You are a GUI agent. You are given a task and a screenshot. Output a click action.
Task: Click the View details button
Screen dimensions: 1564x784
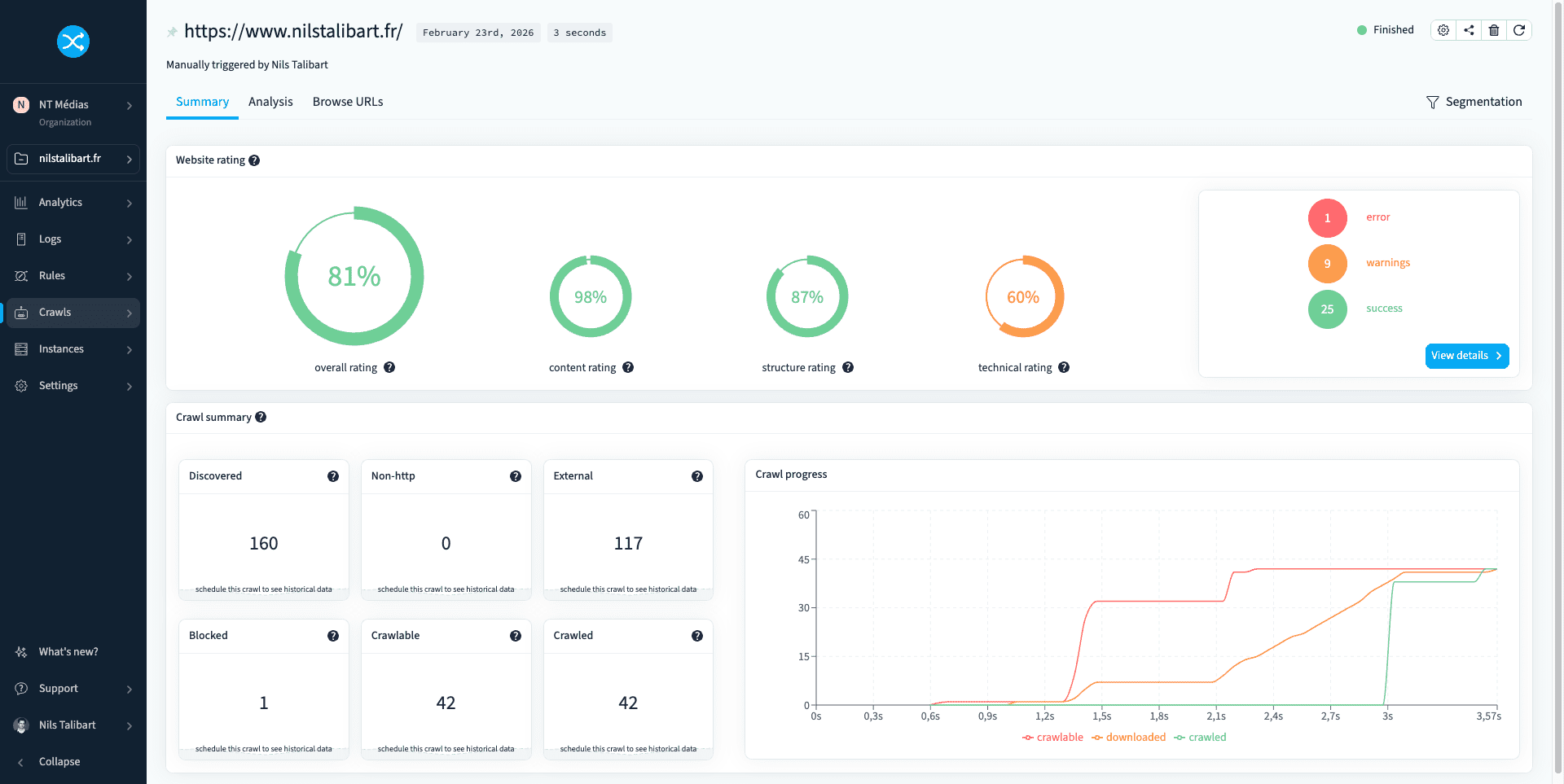tap(1467, 356)
